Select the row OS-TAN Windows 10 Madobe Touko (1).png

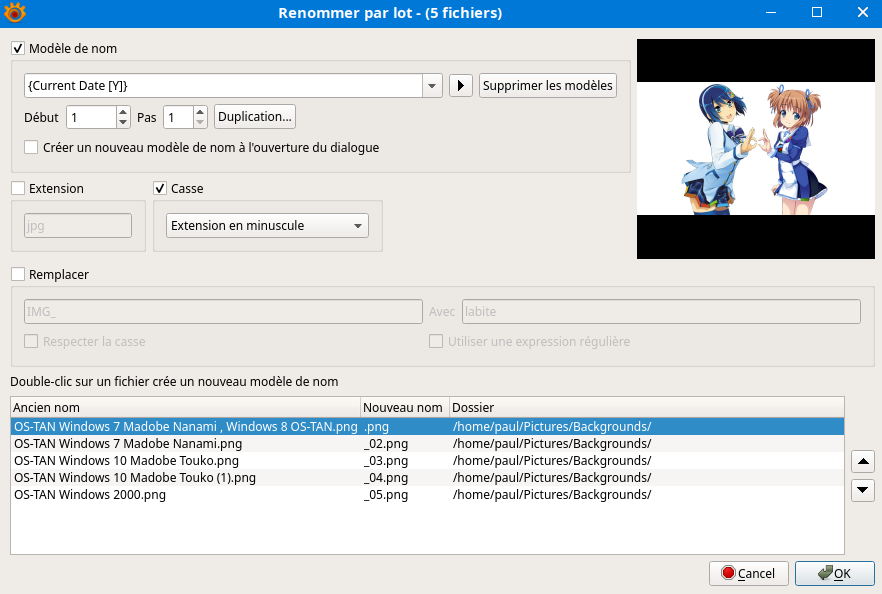click(x=427, y=478)
